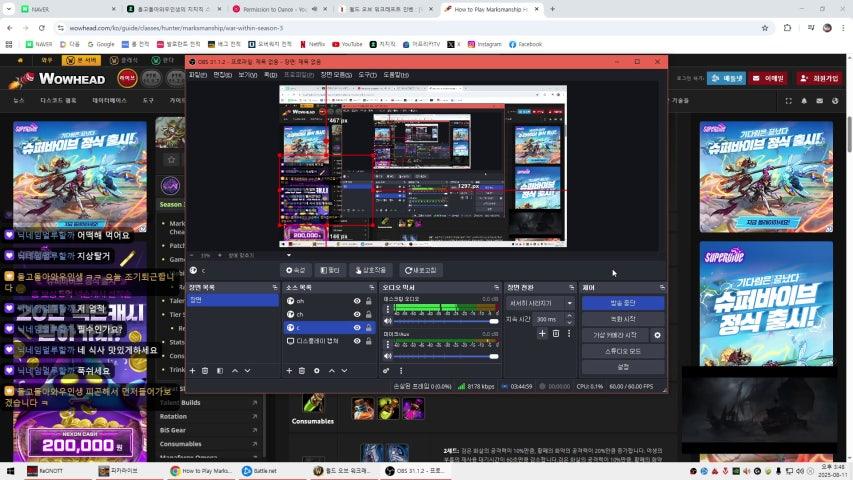Screen dimensions: 853x480
Task: Start recording in OBS controls
Action: (623, 319)
